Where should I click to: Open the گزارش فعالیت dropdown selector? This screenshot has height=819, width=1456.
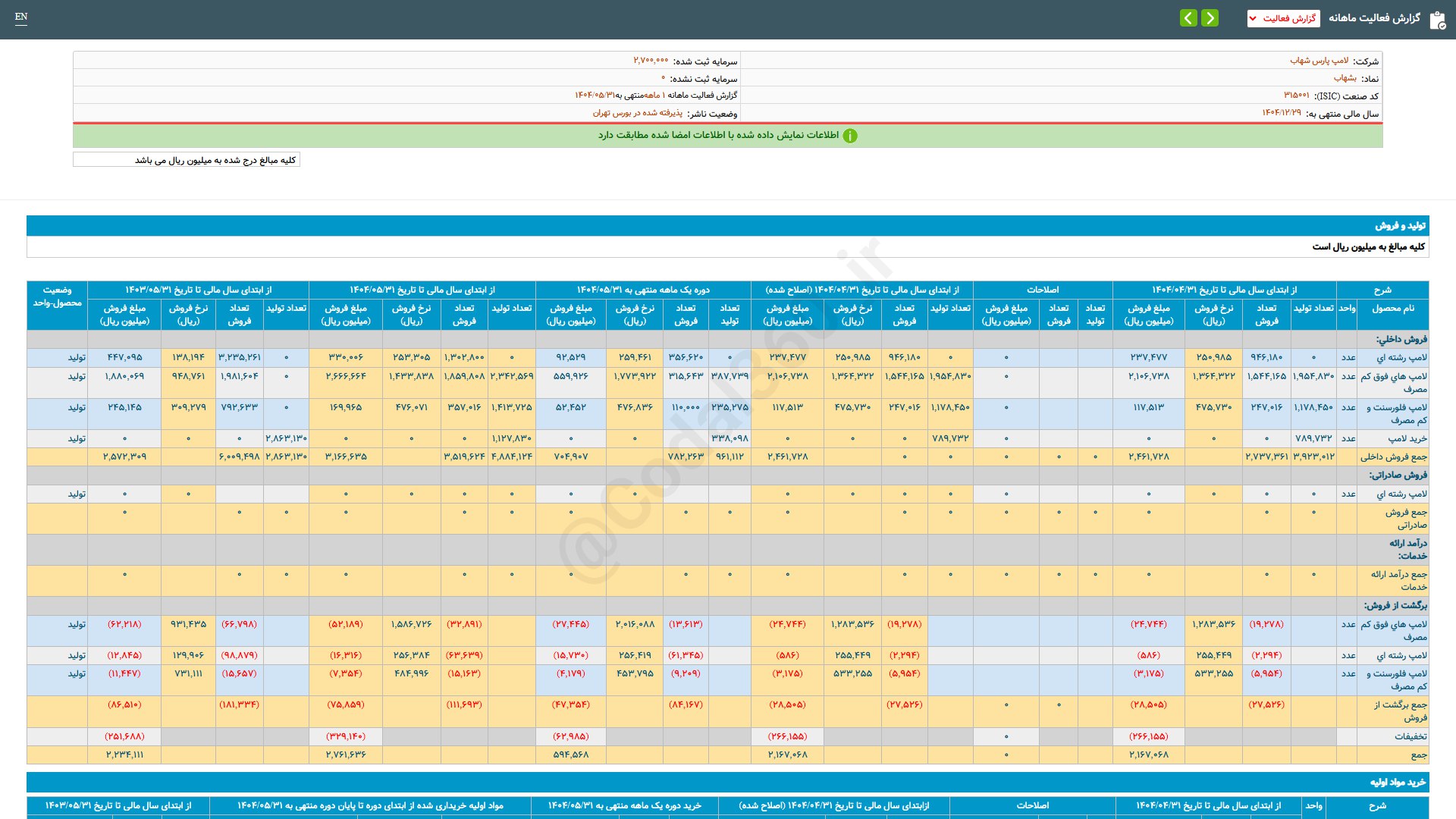pos(1283,18)
